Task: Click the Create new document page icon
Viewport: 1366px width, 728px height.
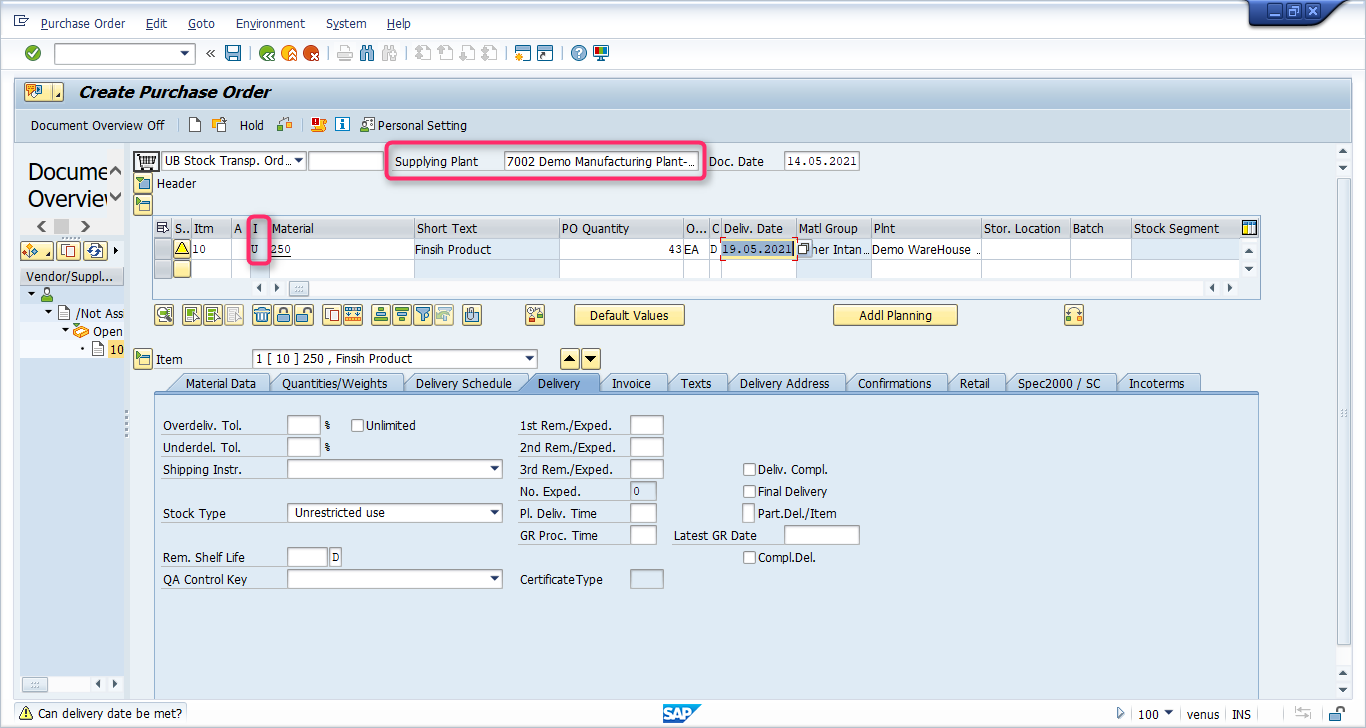Action: click(195, 125)
